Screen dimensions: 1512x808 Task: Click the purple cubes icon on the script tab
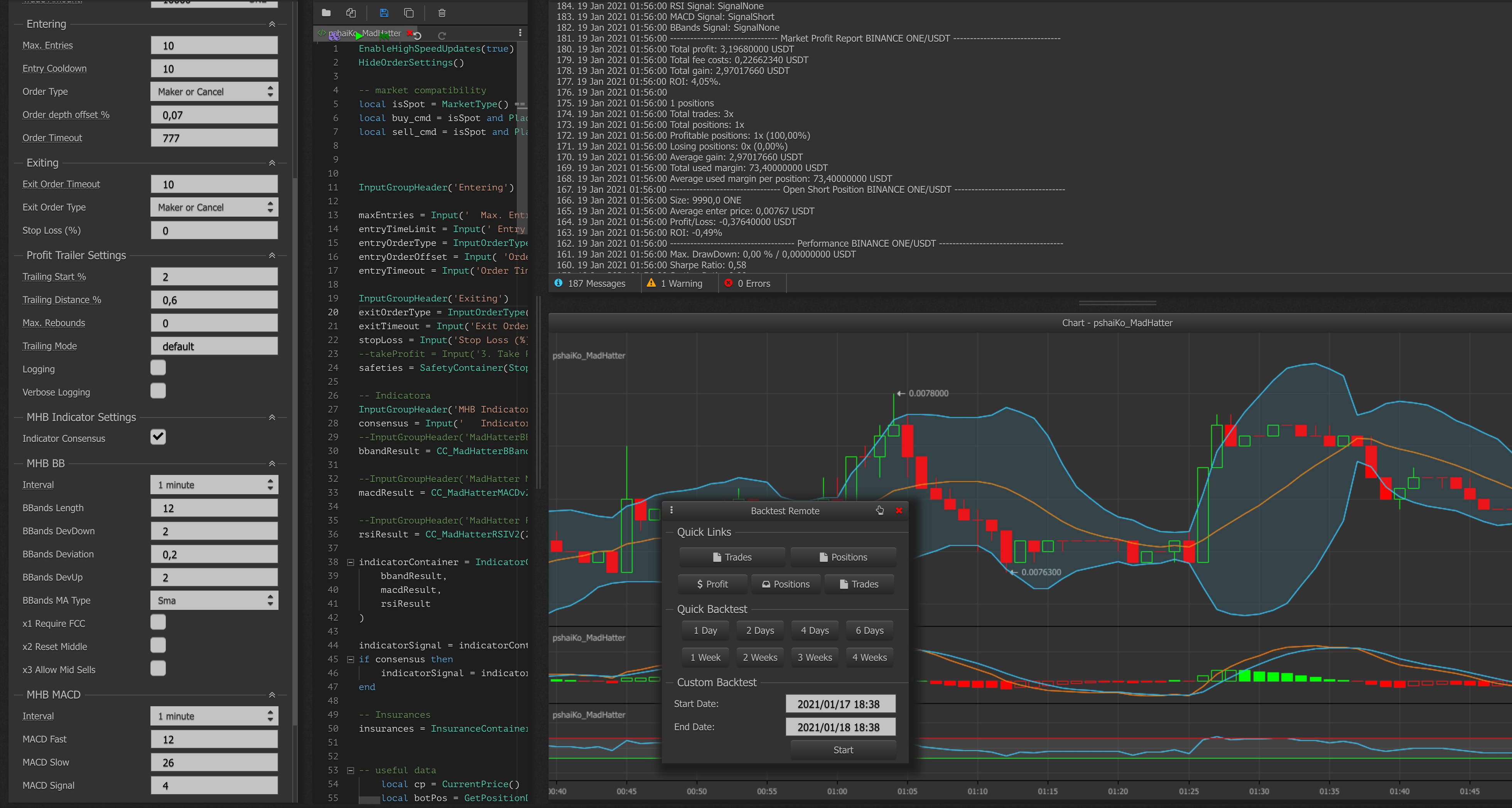[x=334, y=36]
